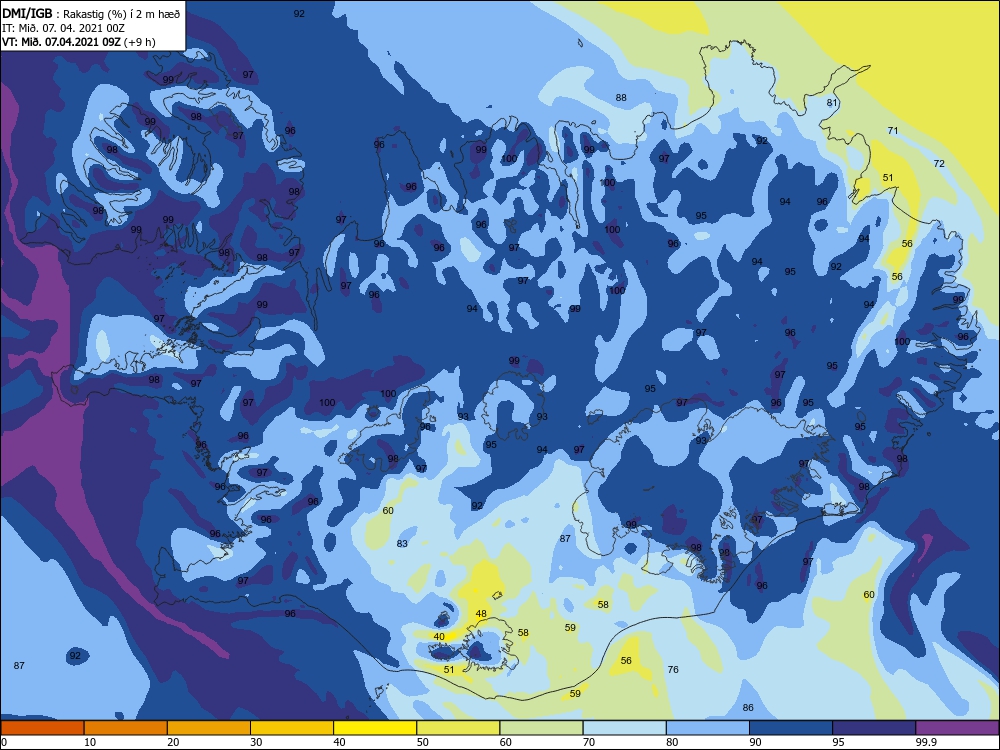Click the title text 'DMI/IGB : Rakastig (%) í 2 m hæð'

coord(91,13)
